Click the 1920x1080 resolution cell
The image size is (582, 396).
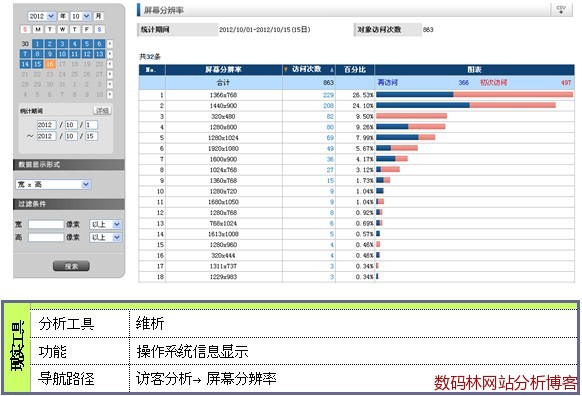click(223, 148)
